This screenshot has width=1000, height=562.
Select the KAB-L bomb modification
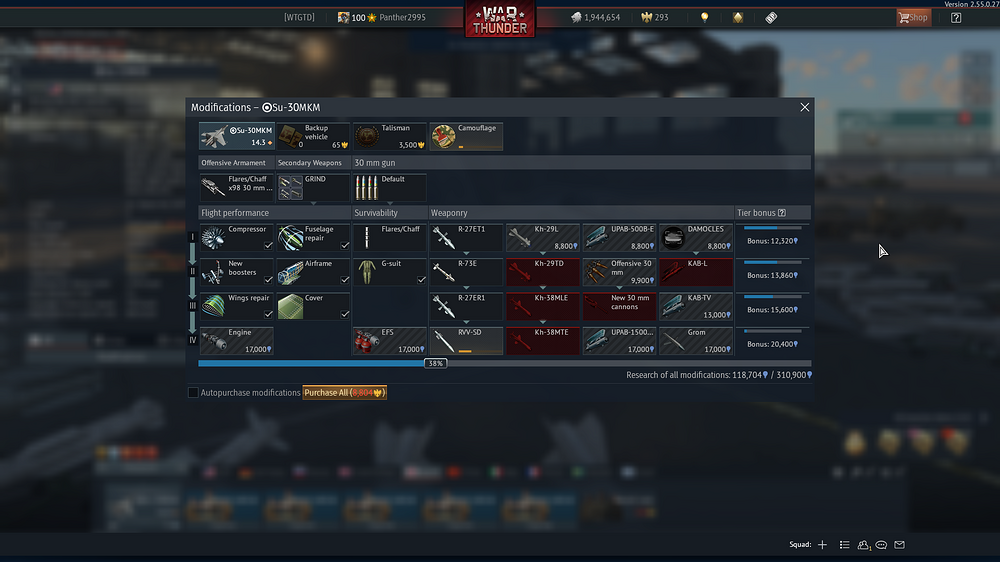click(x=696, y=272)
